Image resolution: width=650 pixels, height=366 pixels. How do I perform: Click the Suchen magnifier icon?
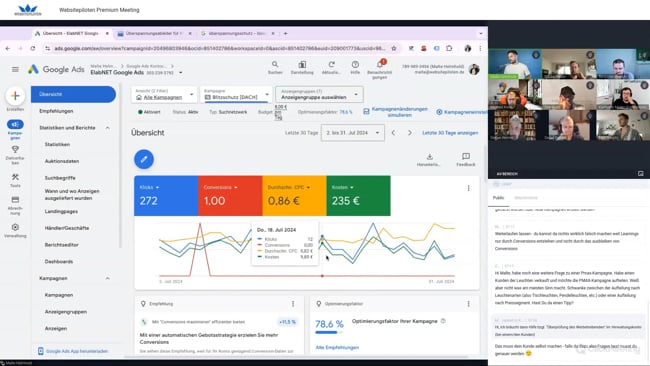275,65
